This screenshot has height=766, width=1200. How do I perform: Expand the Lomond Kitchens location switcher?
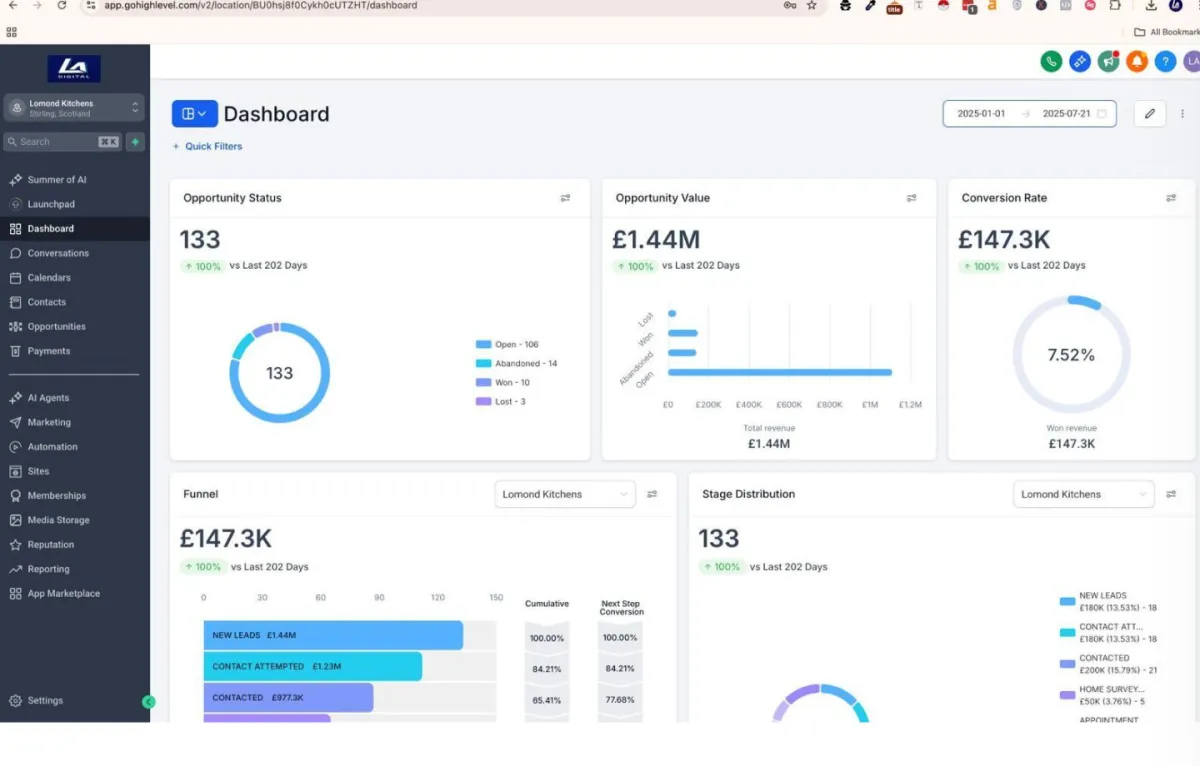click(x=74, y=108)
